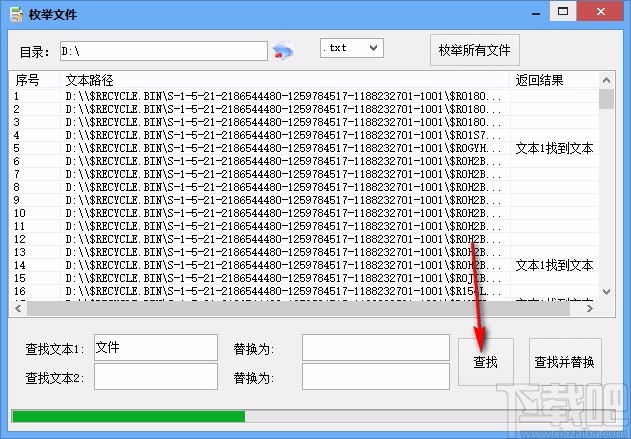This screenshot has width=631, height=439.
Task: Click the app icon in title bar
Action: coord(16,14)
